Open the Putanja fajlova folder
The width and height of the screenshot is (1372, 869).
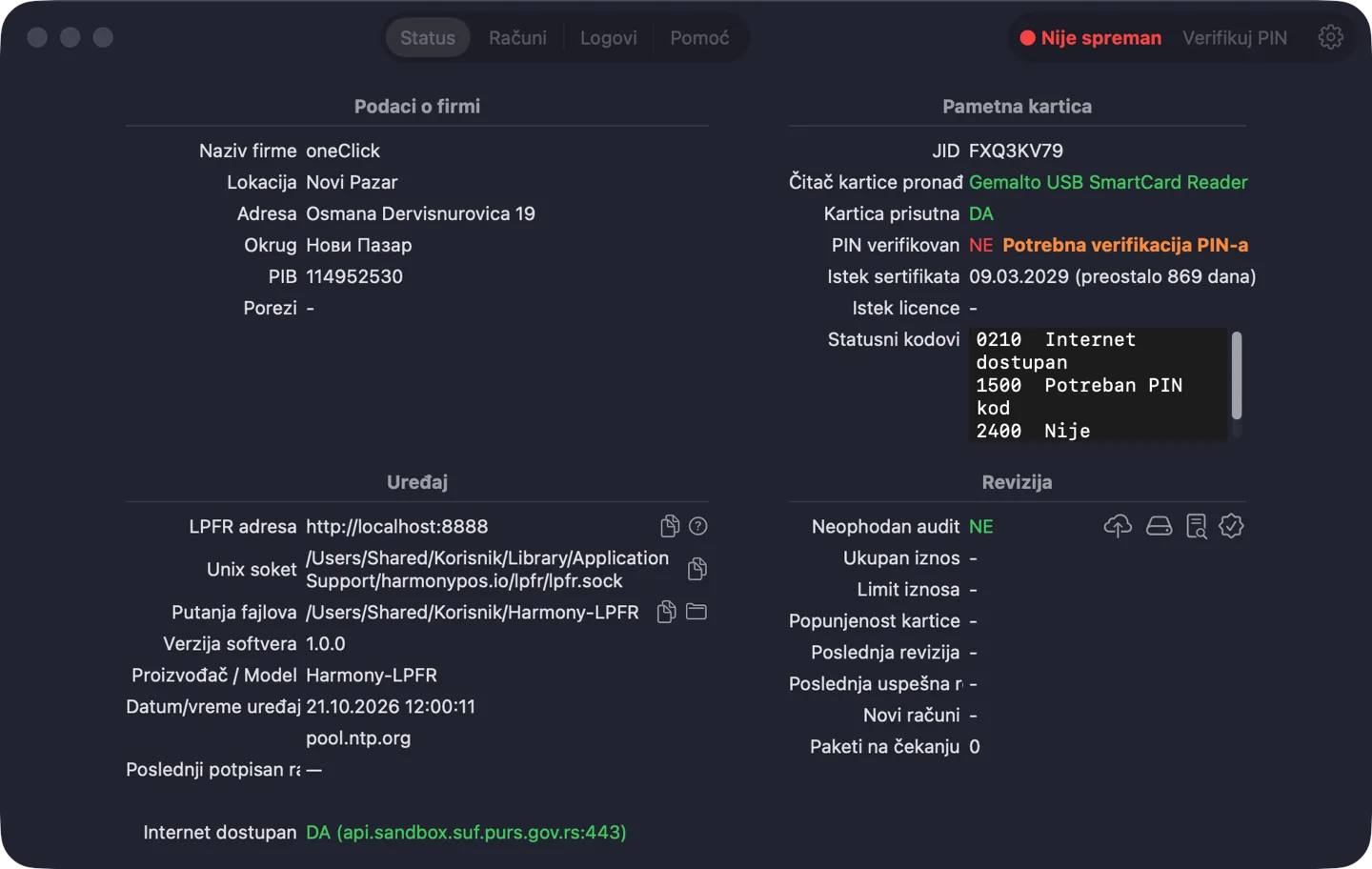[696, 612]
